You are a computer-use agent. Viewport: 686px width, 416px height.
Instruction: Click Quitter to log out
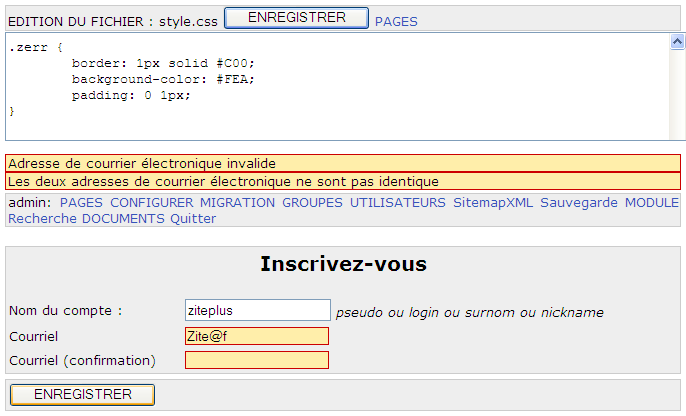(x=193, y=218)
